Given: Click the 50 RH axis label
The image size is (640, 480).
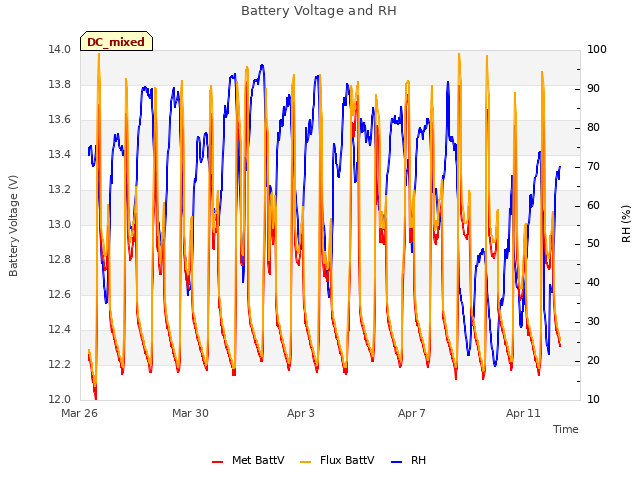Looking at the screenshot, I should point(593,244).
